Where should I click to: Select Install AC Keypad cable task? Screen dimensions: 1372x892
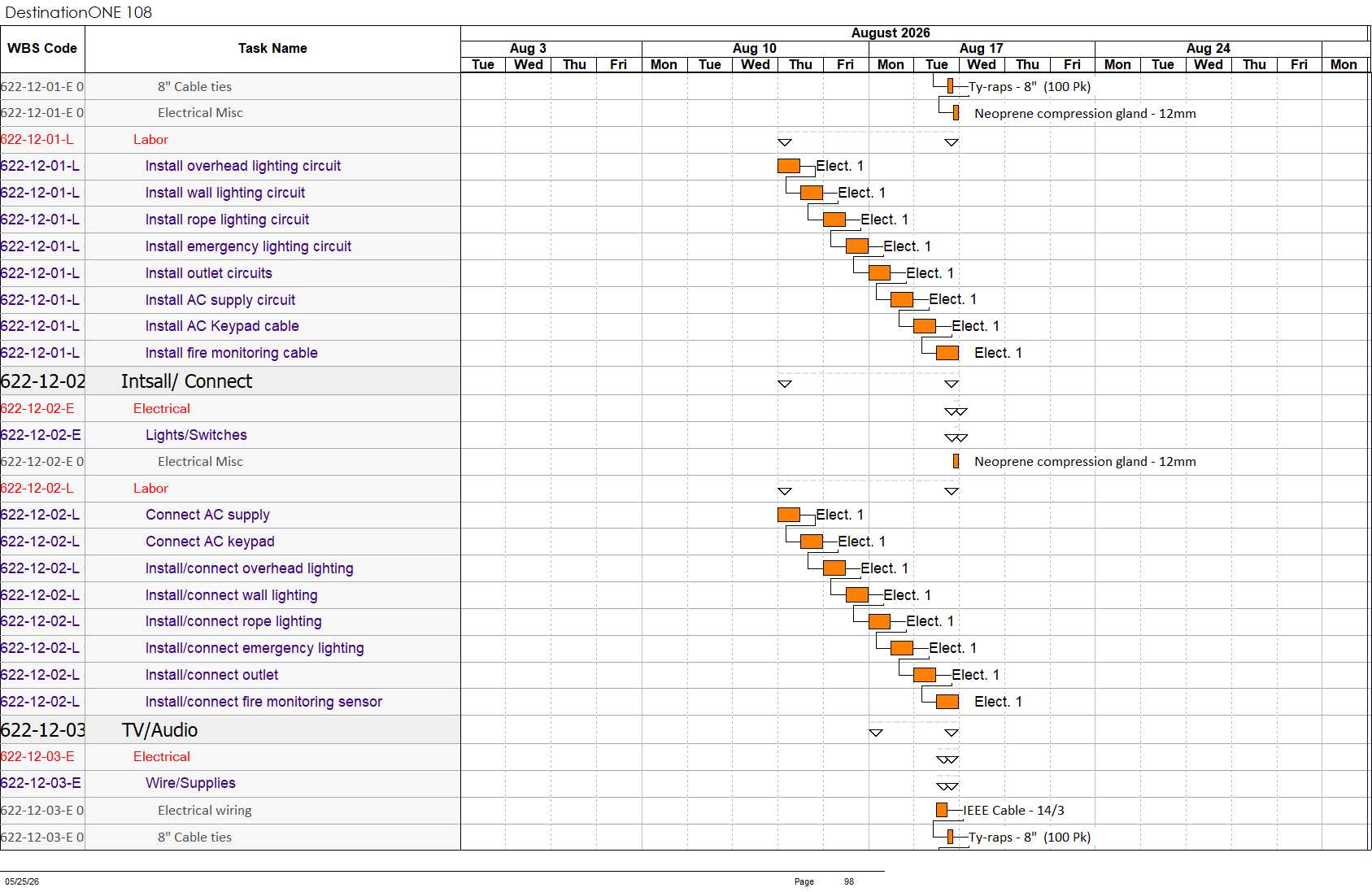click(x=222, y=326)
